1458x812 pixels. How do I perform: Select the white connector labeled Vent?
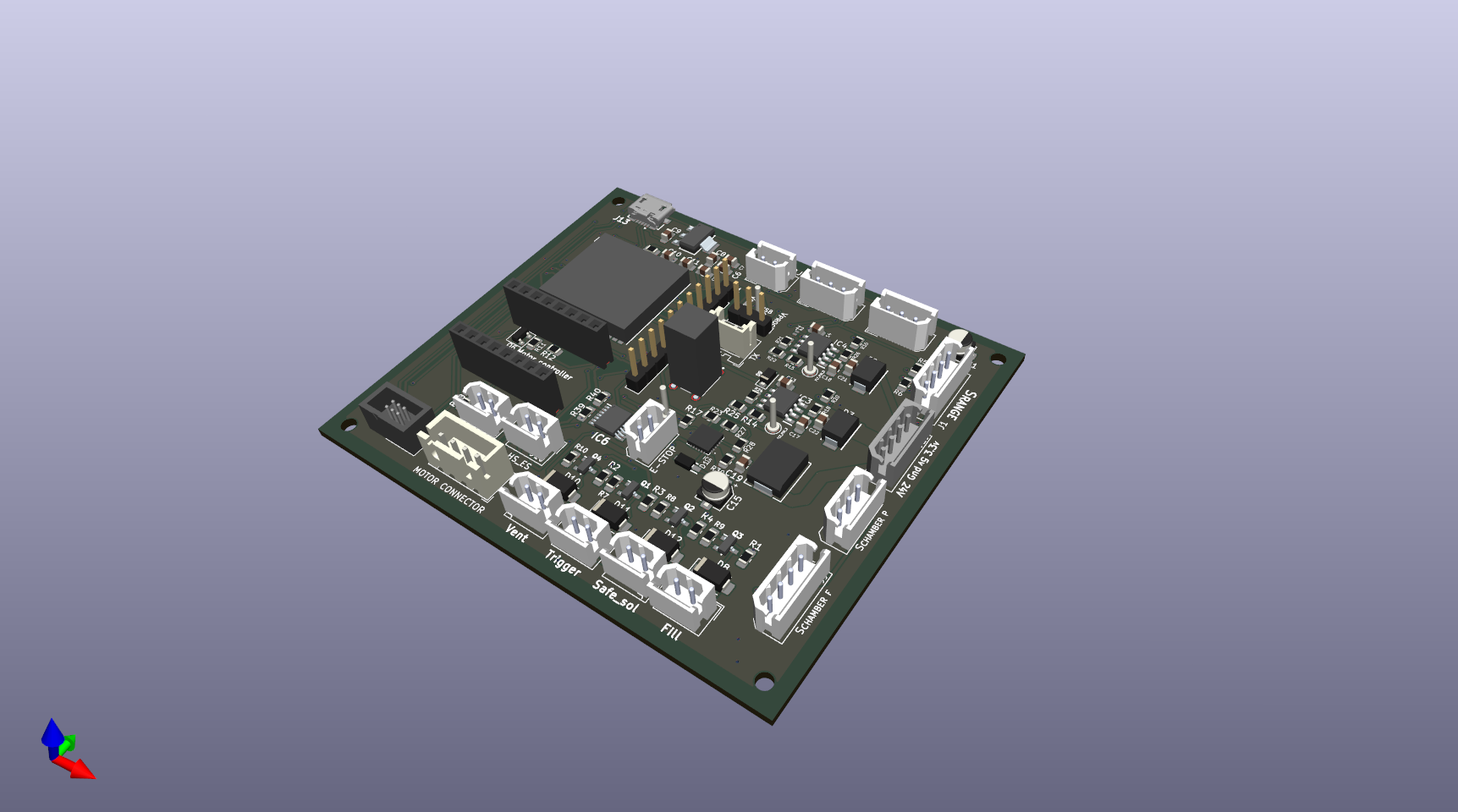pyautogui.click(x=531, y=500)
